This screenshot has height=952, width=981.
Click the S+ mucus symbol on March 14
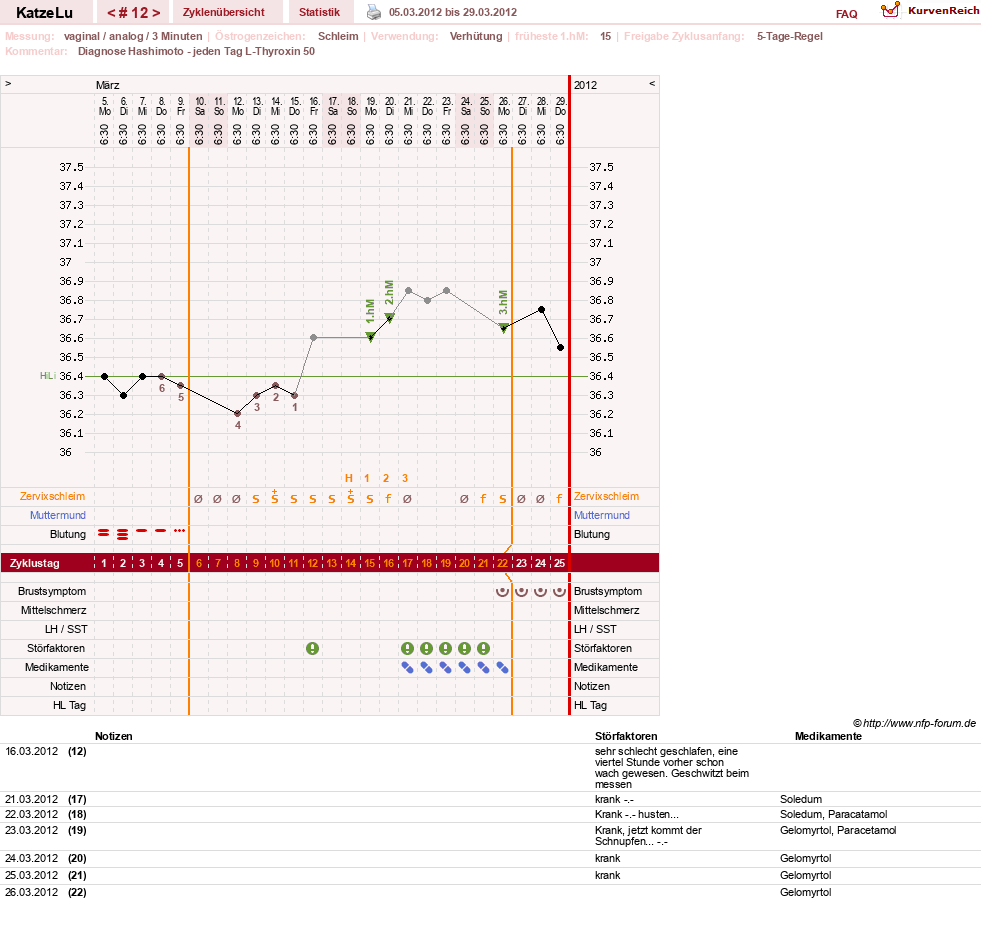[x=275, y=497]
